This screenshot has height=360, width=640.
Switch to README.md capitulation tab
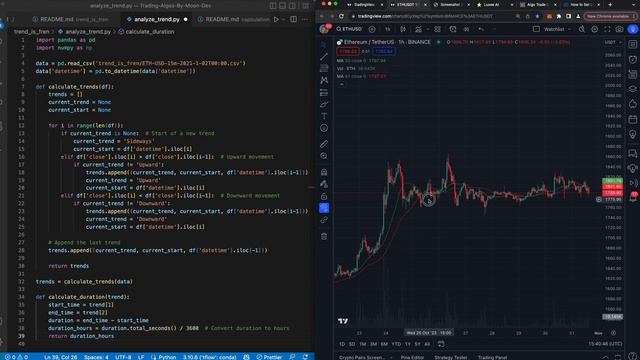(x=233, y=19)
